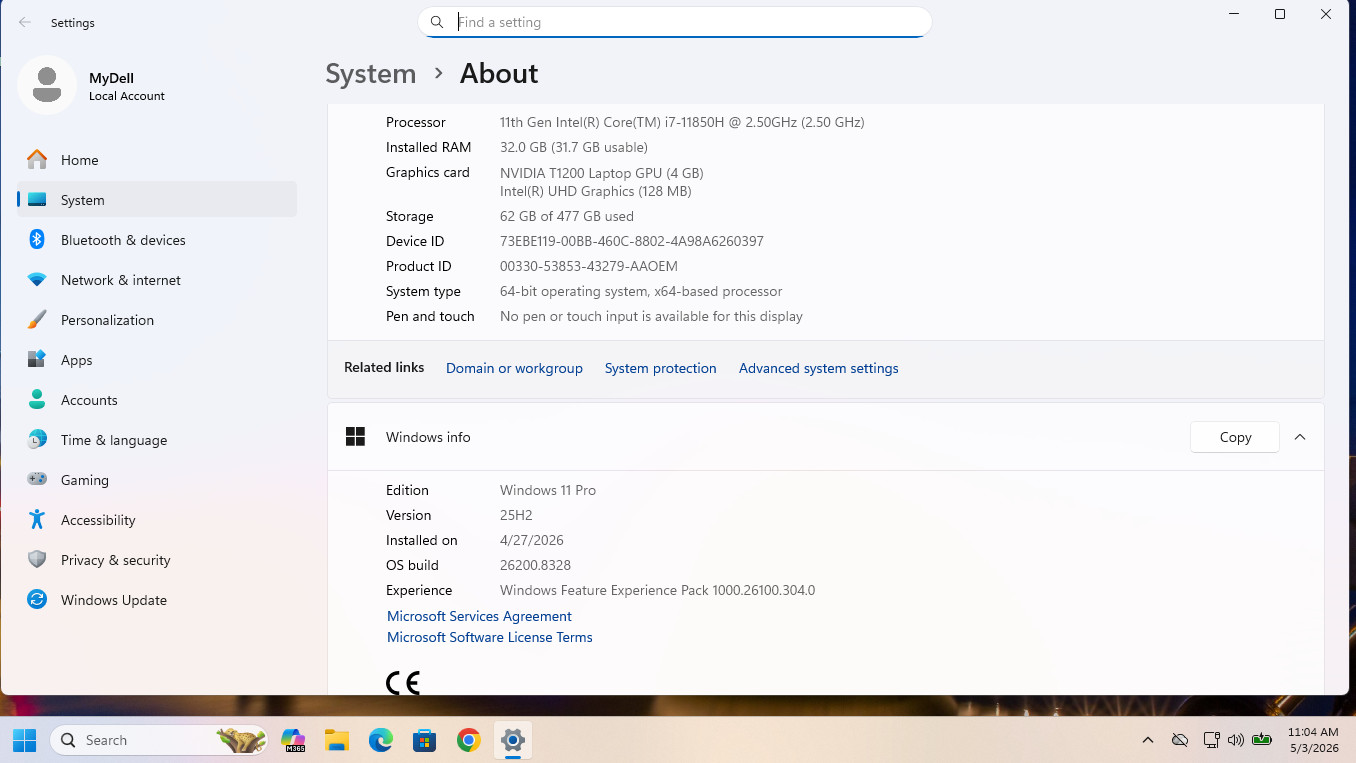Click the Accounts person icon
The width and height of the screenshot is (1356, 763).
[x=37, y=400]
